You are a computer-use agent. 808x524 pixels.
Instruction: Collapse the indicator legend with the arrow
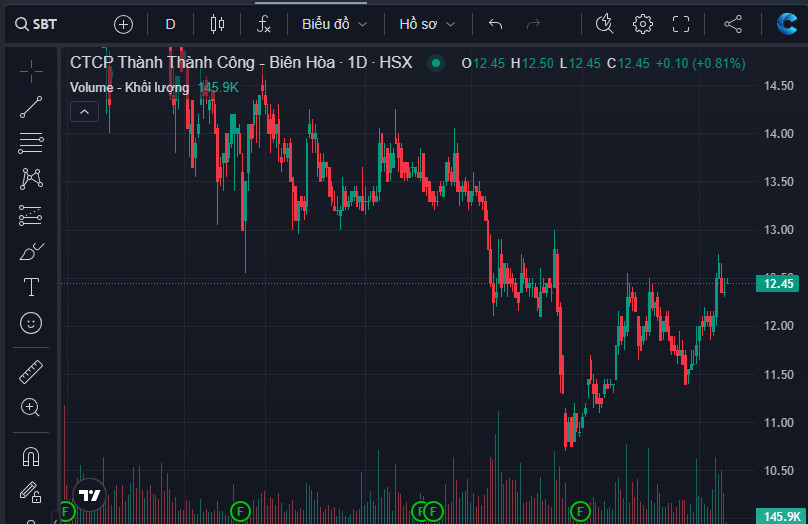click(83, 112)
